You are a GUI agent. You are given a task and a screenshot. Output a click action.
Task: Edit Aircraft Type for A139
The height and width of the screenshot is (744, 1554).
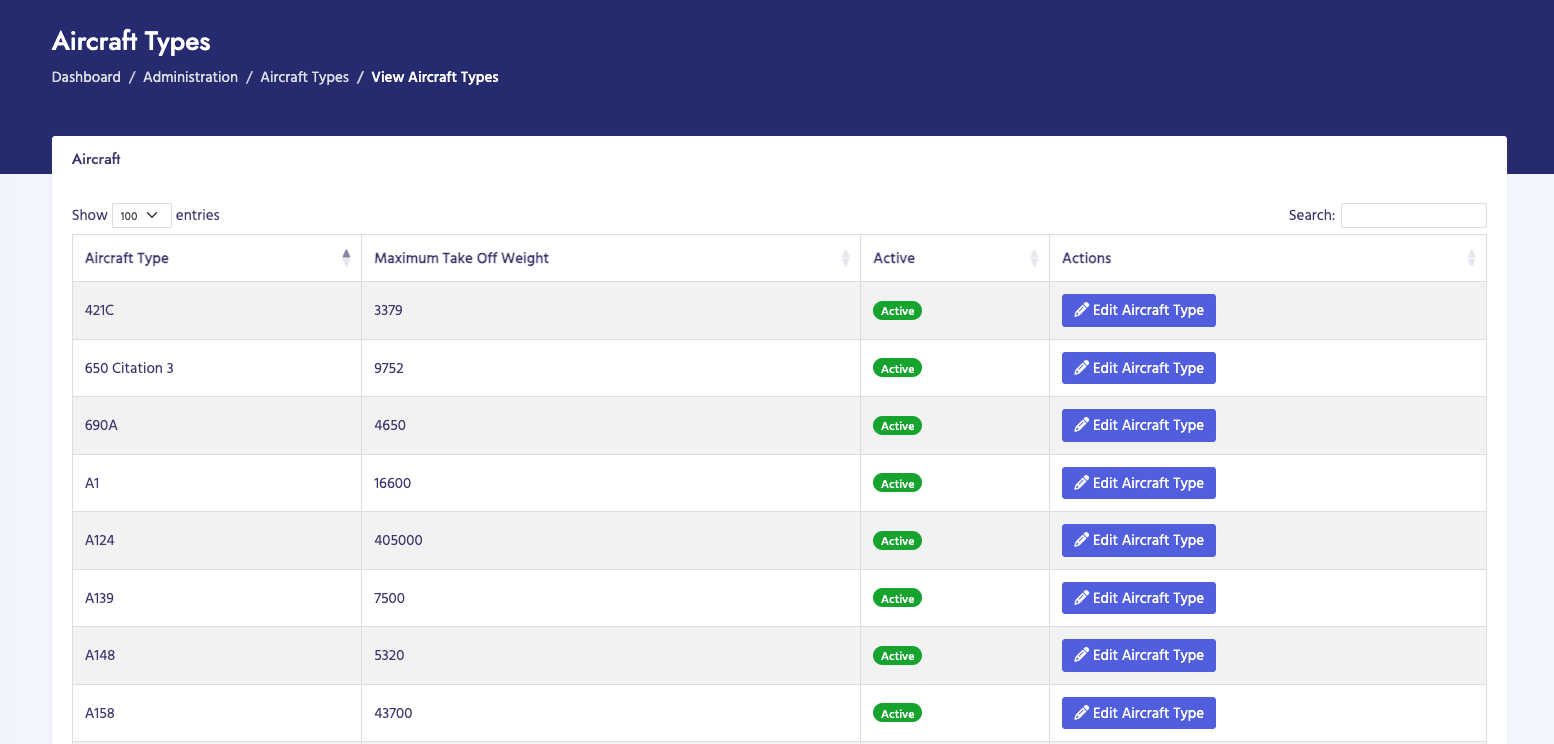(x=1138, y=598)
